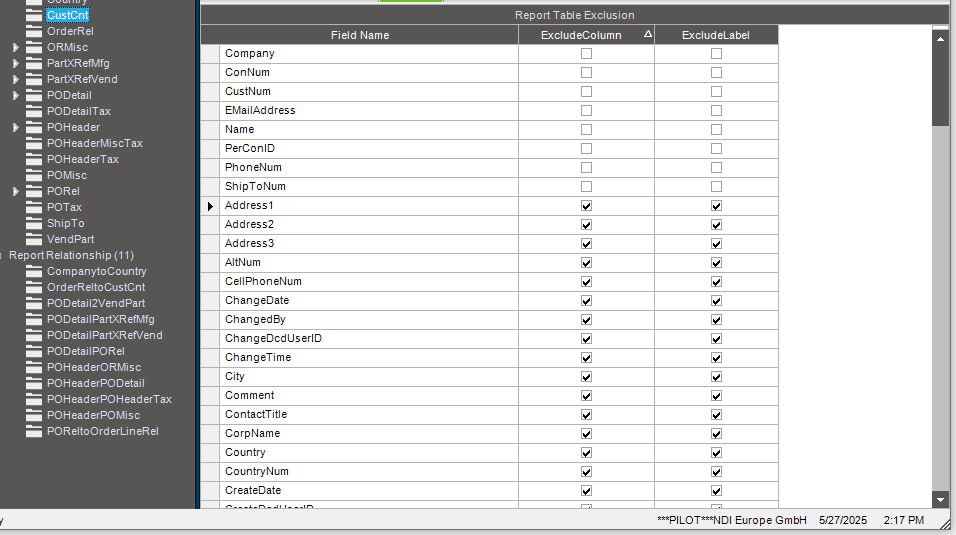Click the folder icon beside POMisc
Screen dimensions: 956x535
pyautogui.click(x=34, y=175)
